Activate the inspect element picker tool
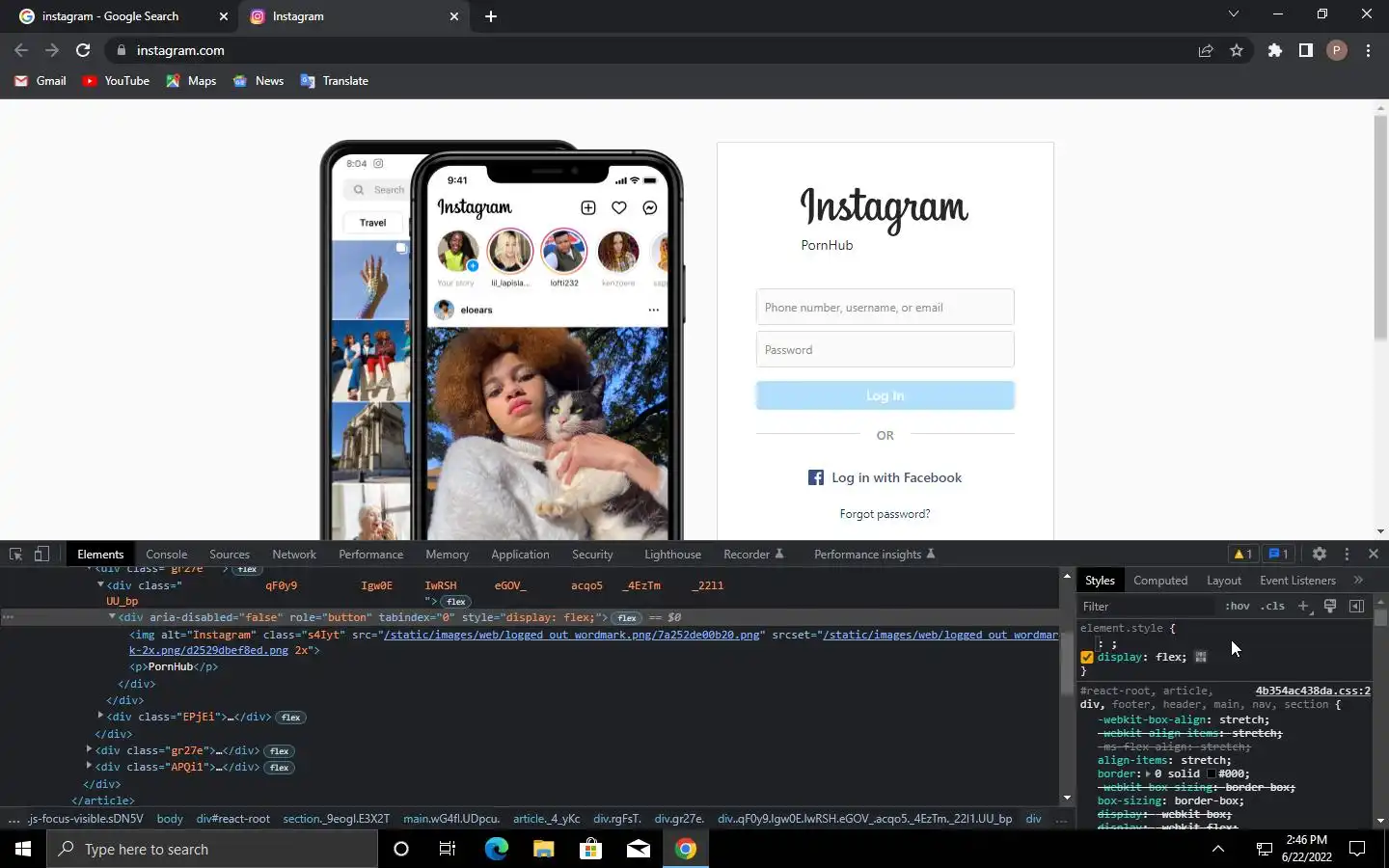 tap(15, 554)
